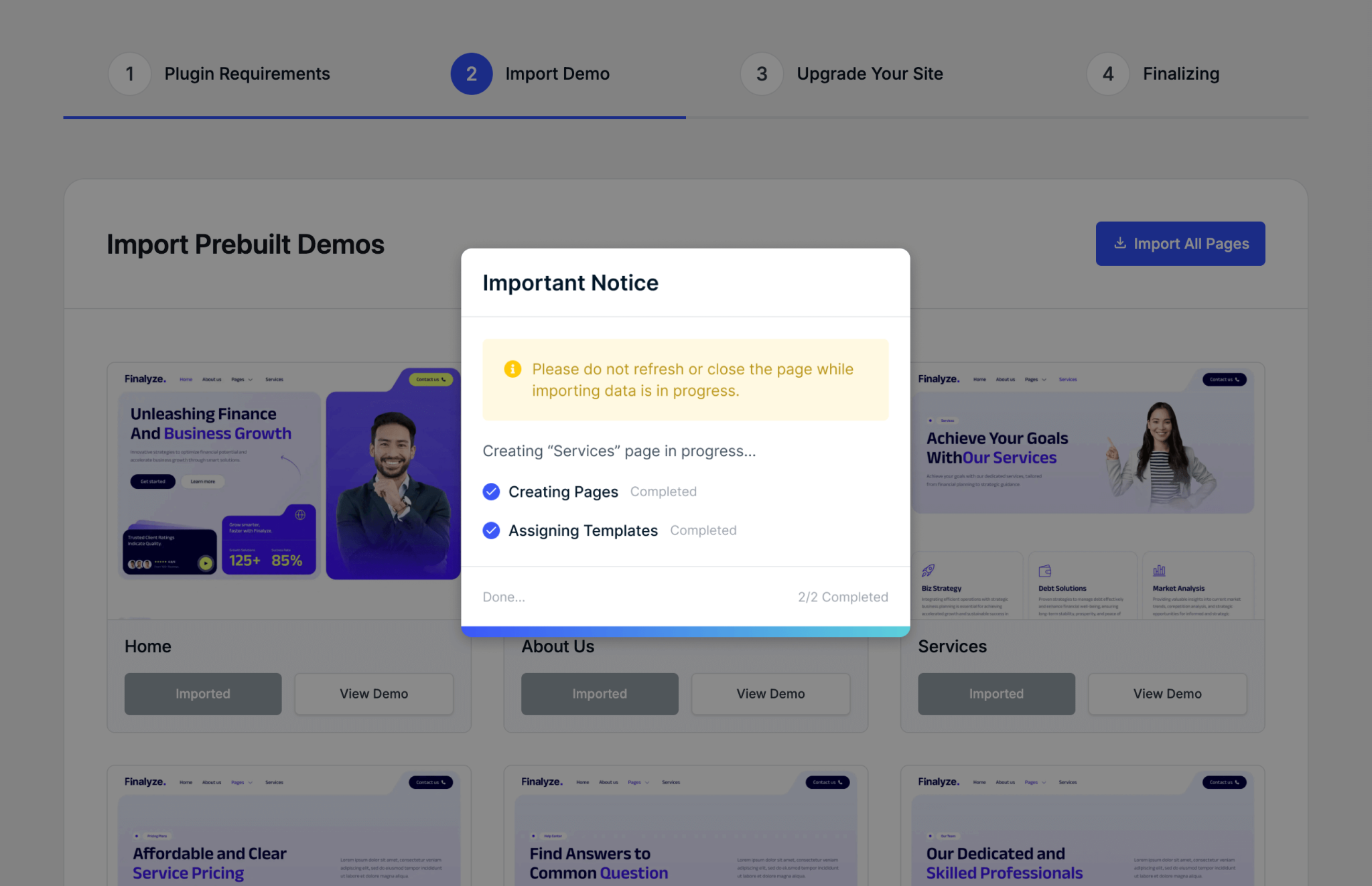Click the Import All Pages button

(x=1180, y=243)
